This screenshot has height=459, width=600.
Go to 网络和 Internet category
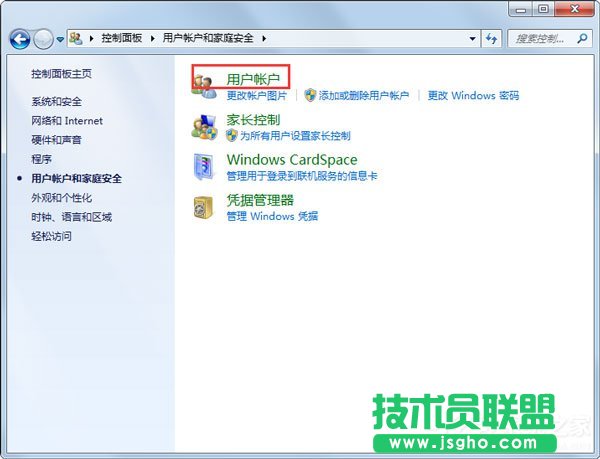click(67, 121)
